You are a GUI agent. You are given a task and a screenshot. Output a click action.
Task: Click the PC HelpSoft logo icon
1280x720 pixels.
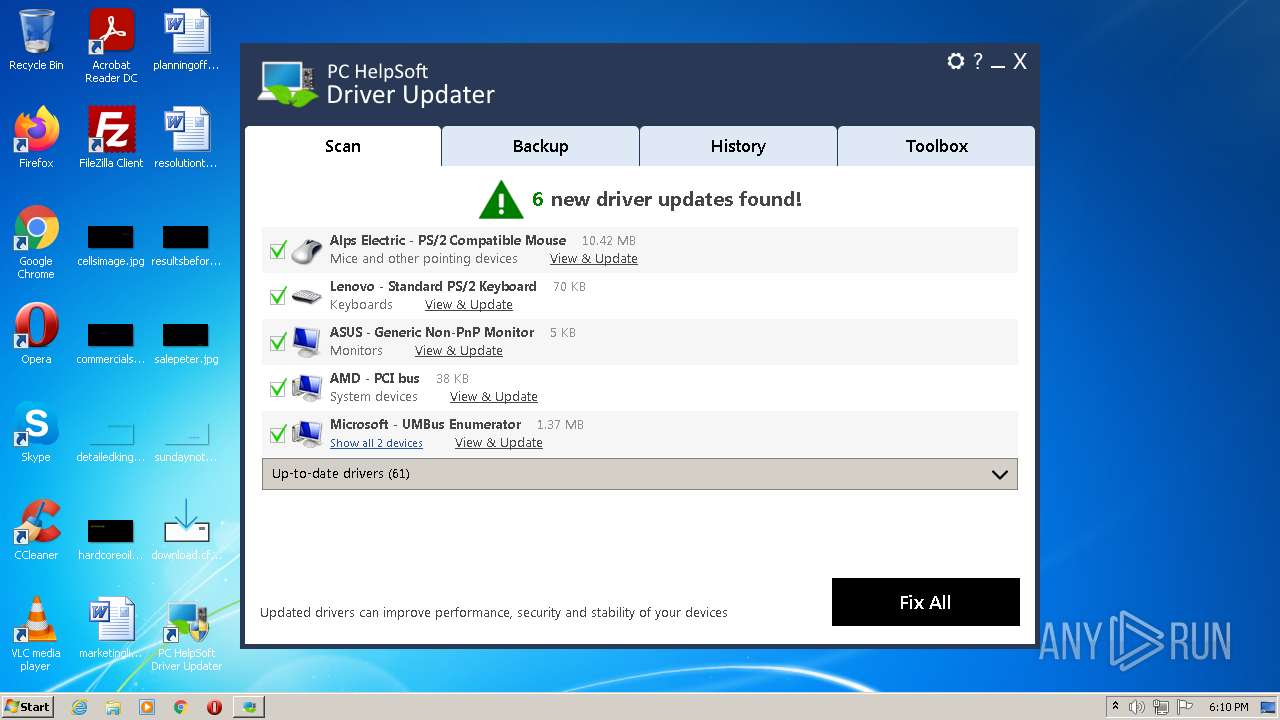288,83
